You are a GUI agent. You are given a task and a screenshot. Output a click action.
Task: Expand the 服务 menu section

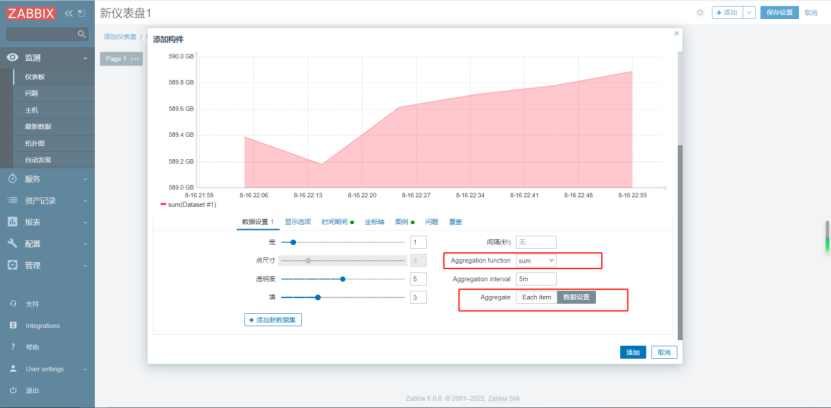click(85, 179)
